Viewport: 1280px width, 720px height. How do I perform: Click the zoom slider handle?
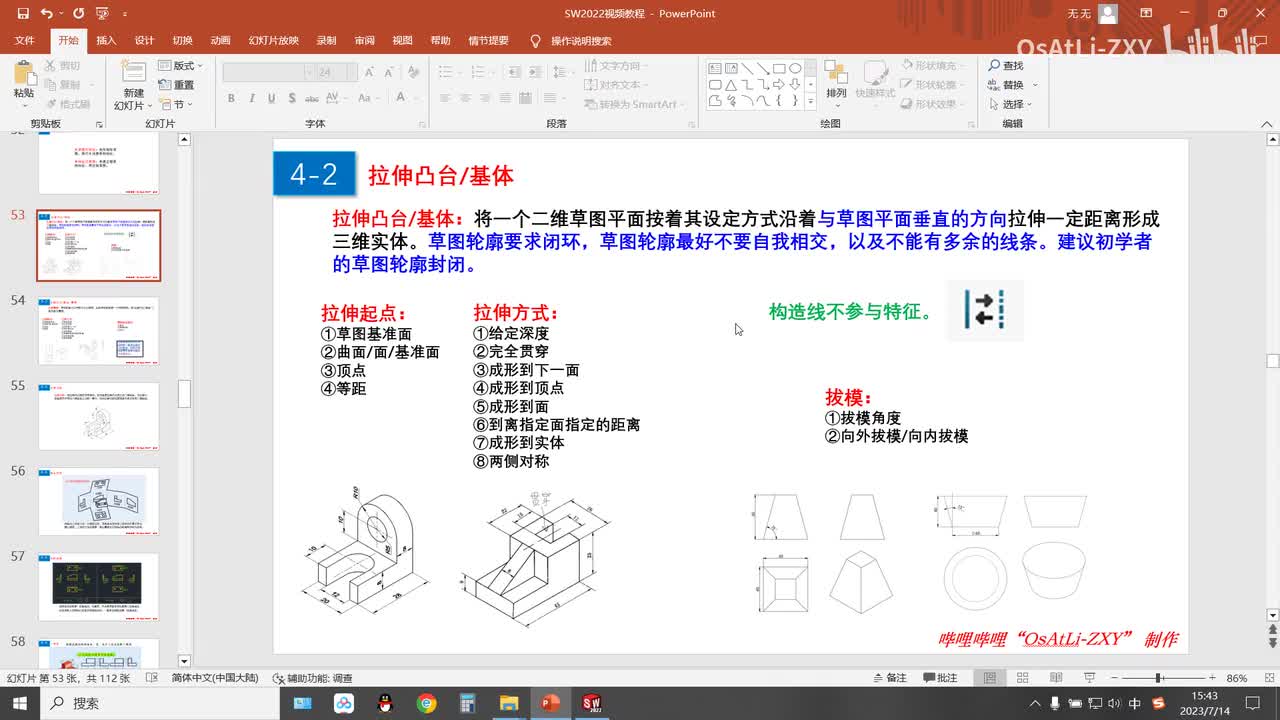click(1158, 678)
